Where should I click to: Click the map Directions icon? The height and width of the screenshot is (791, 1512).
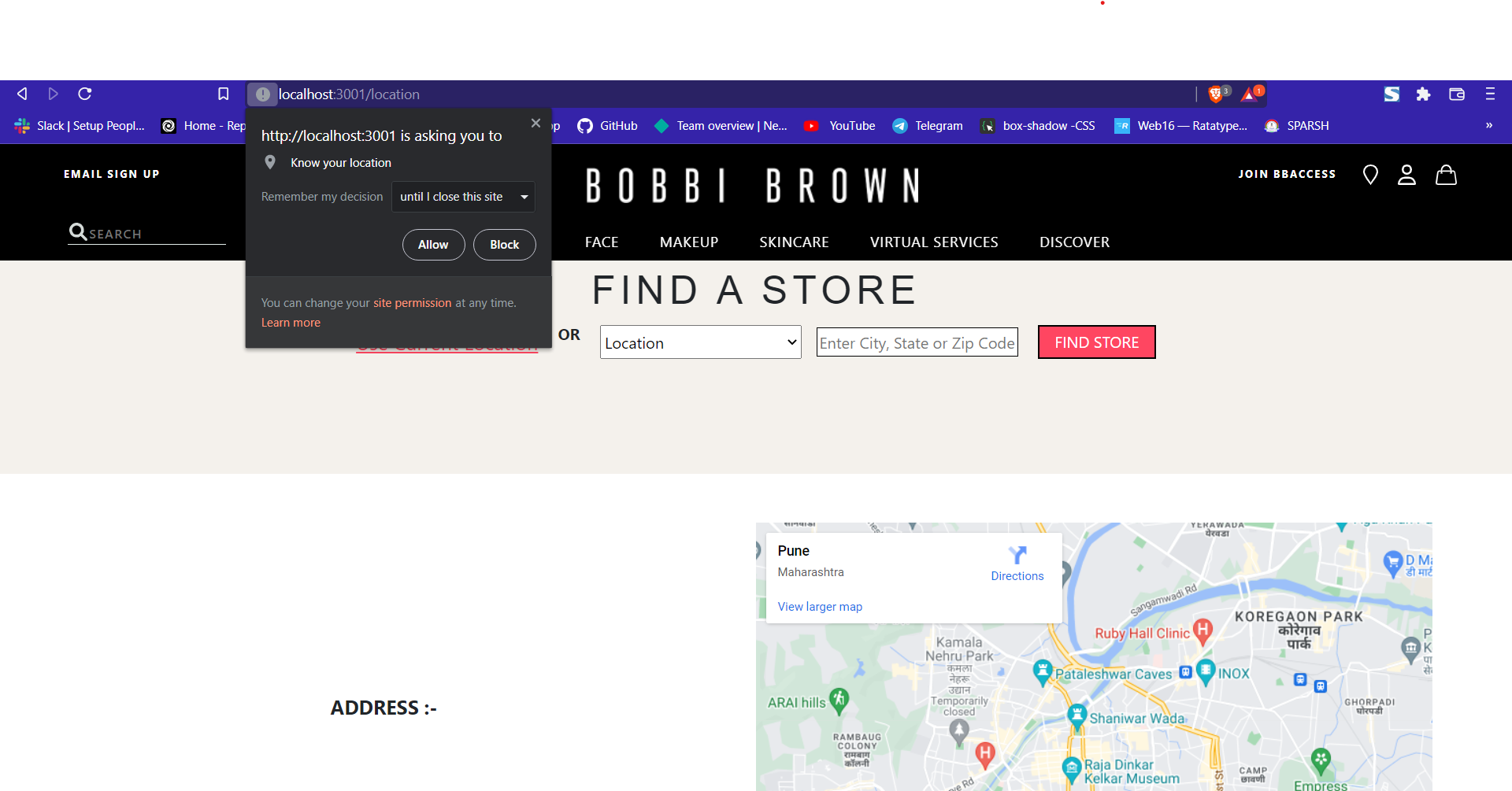1017,555
